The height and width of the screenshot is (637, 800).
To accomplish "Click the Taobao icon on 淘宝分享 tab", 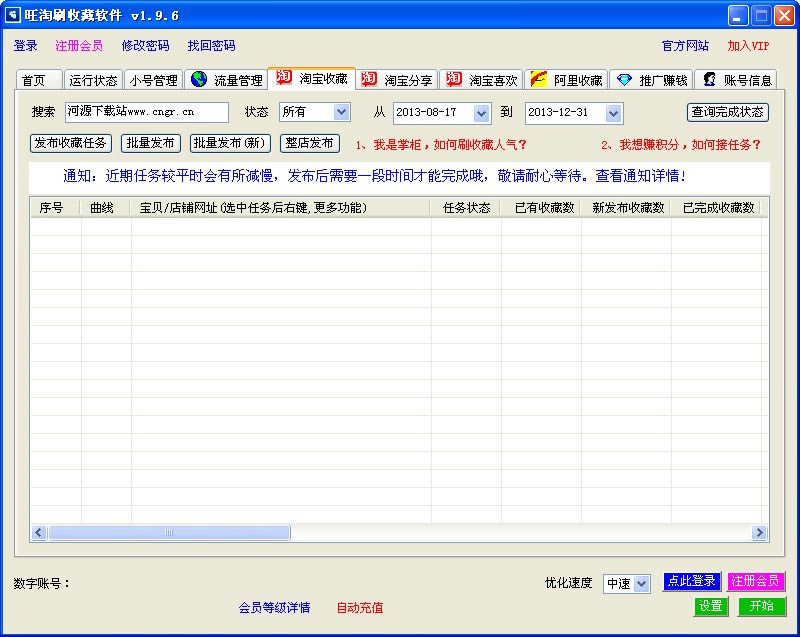I will (369, 79).
